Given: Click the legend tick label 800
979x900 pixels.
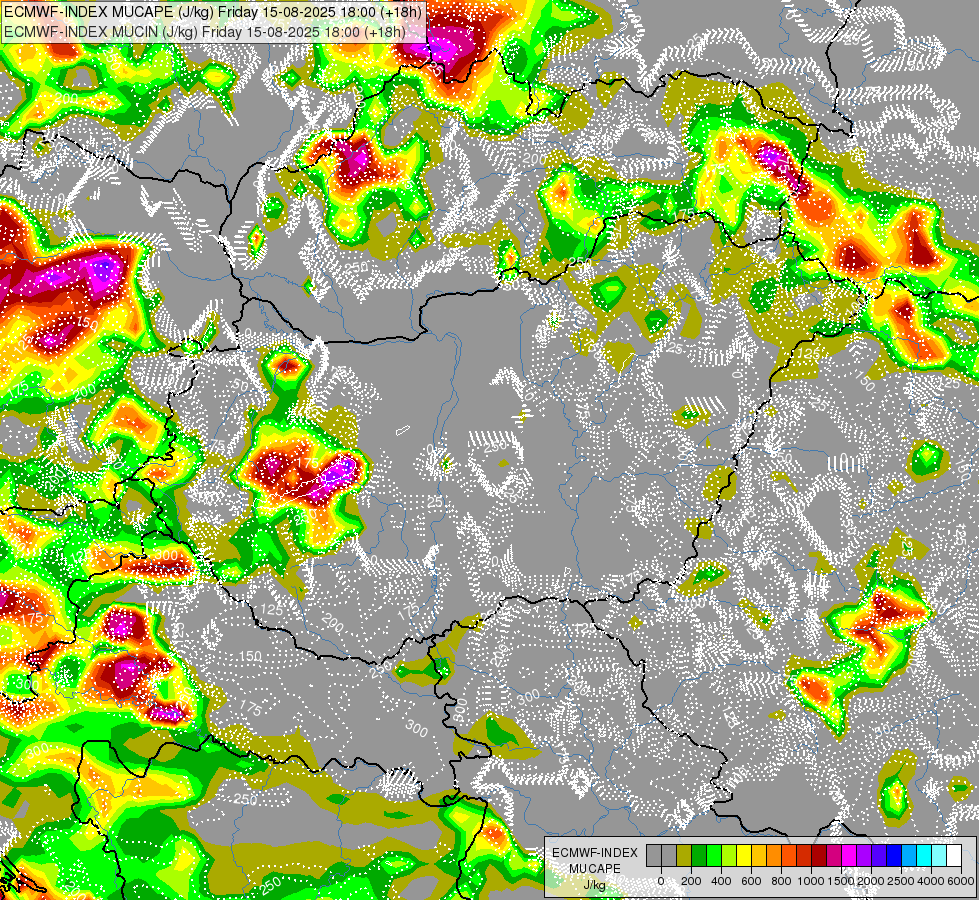Looking at the screenshot, I should click(781, 881).
